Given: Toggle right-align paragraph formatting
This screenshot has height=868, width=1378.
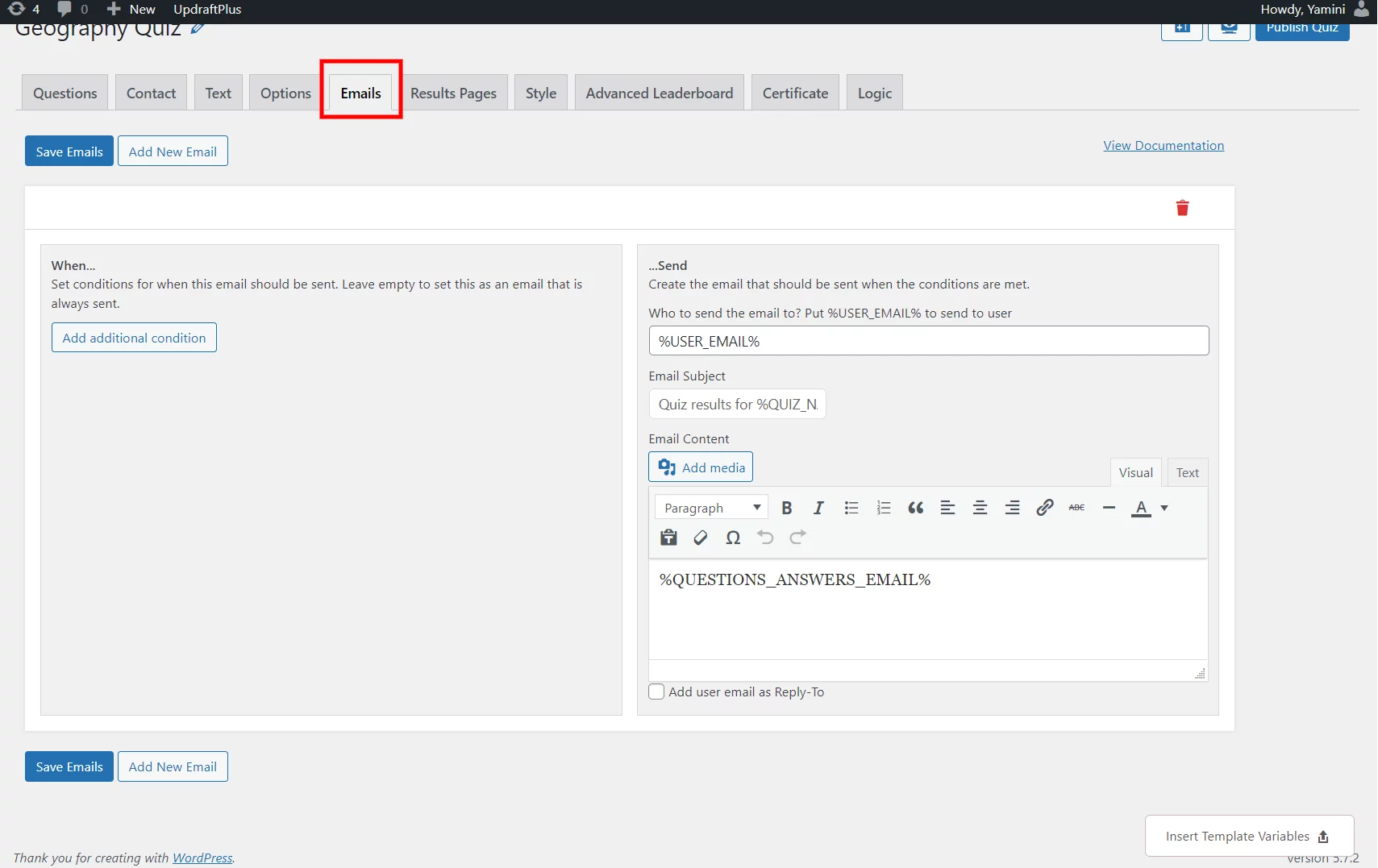Looking at the screenshot, I should click(x=1013, y=508).
